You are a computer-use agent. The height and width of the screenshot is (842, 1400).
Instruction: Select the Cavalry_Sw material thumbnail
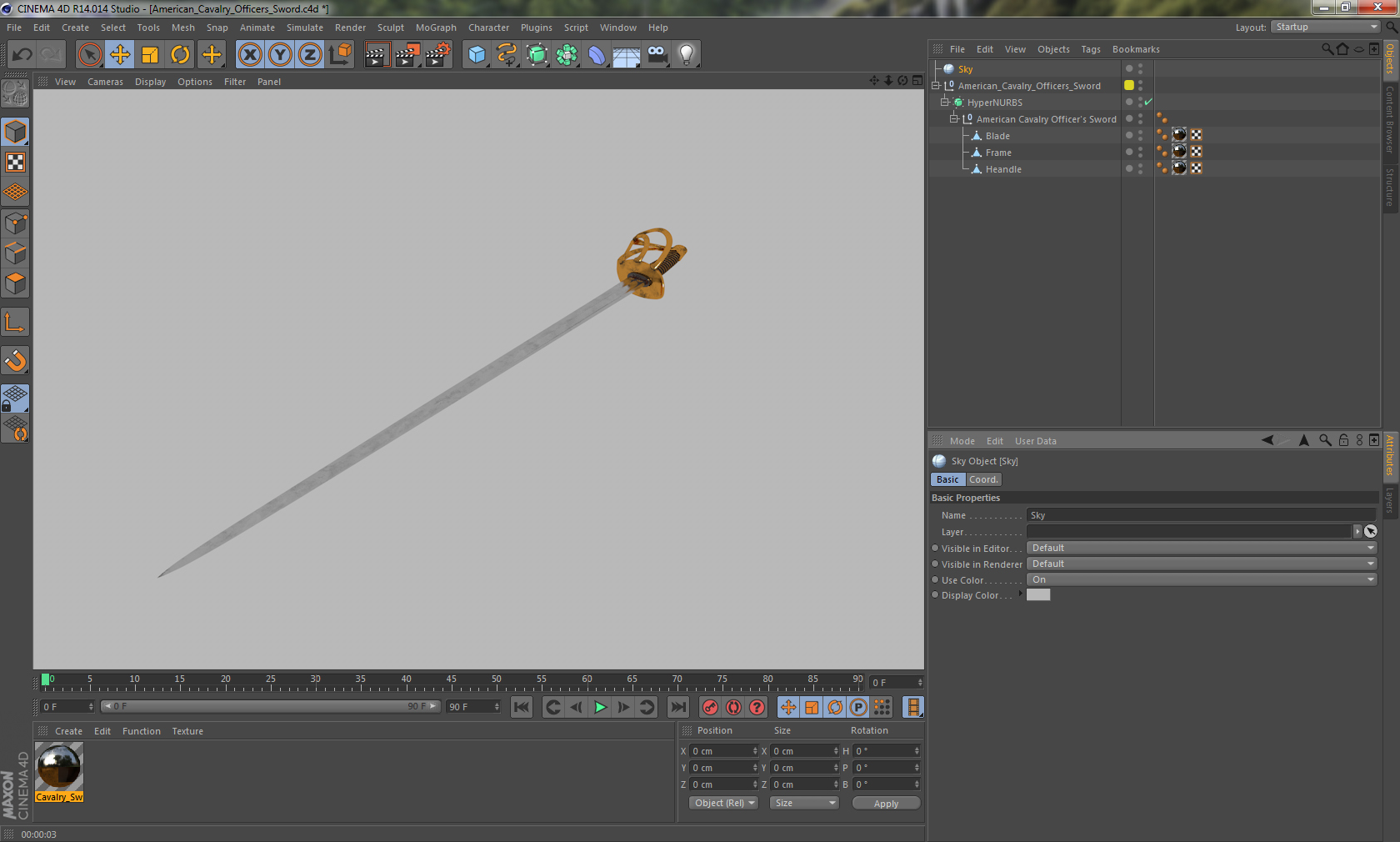(x=59, y=768)
